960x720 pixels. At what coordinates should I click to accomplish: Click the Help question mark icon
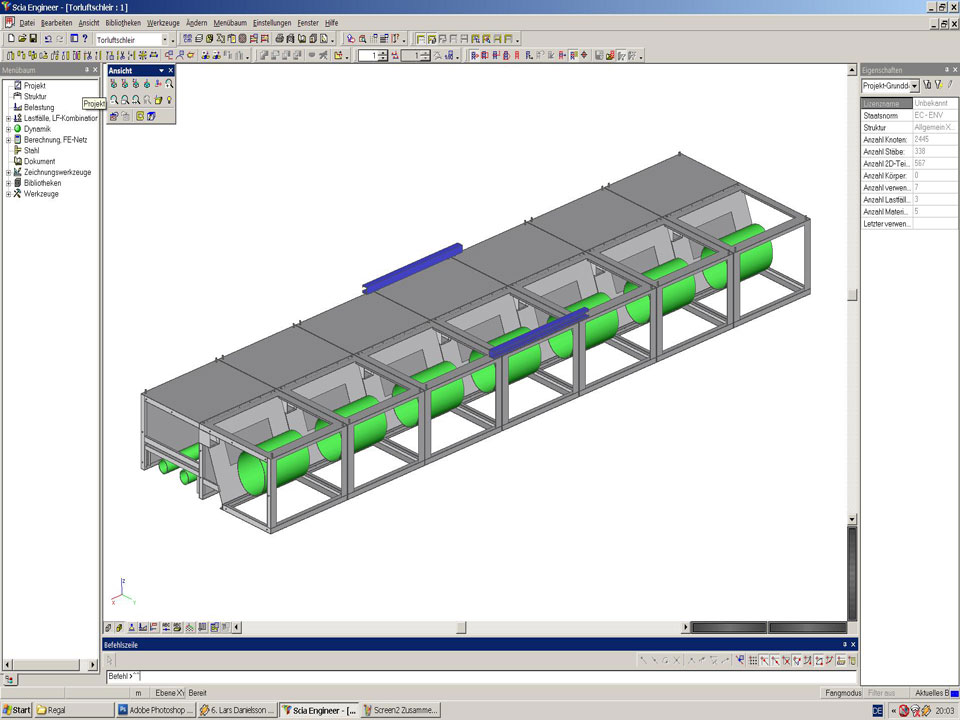pos(85,39)
